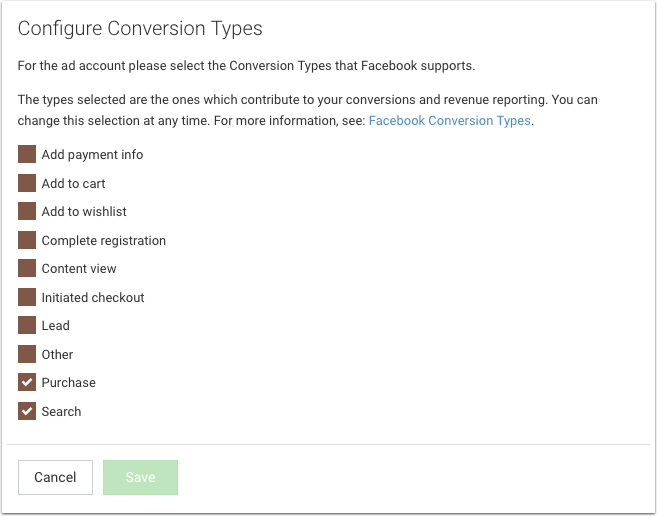The height and width of the screenshot is (516, 657).
Task: Deselect the Search checkbox
Action: pos(26,411)
